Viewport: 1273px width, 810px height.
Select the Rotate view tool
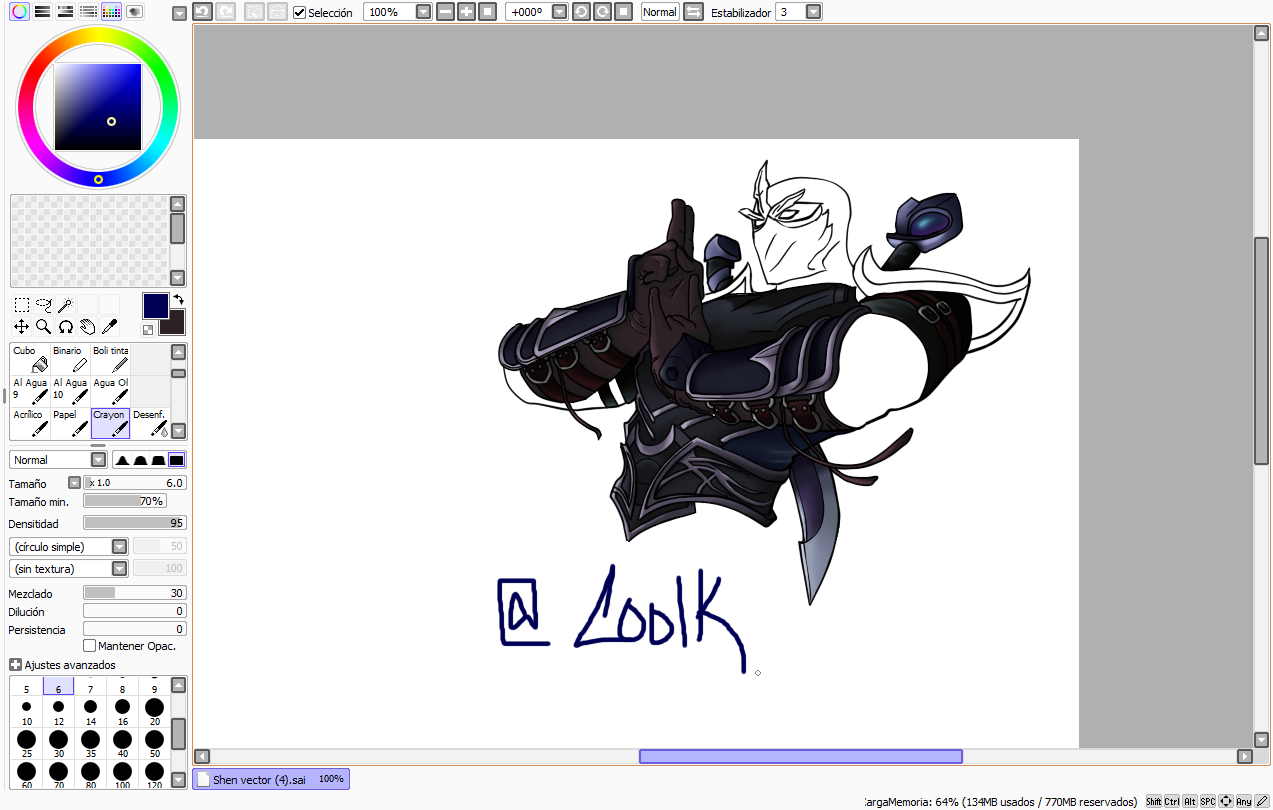pos(66,326)
